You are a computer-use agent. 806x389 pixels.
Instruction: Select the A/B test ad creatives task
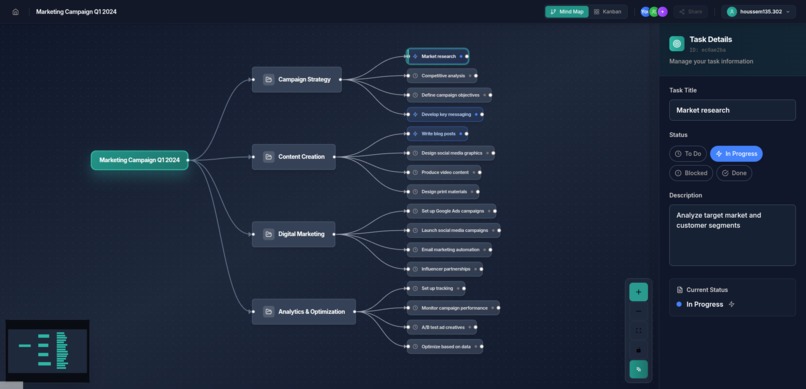point(442,327)
